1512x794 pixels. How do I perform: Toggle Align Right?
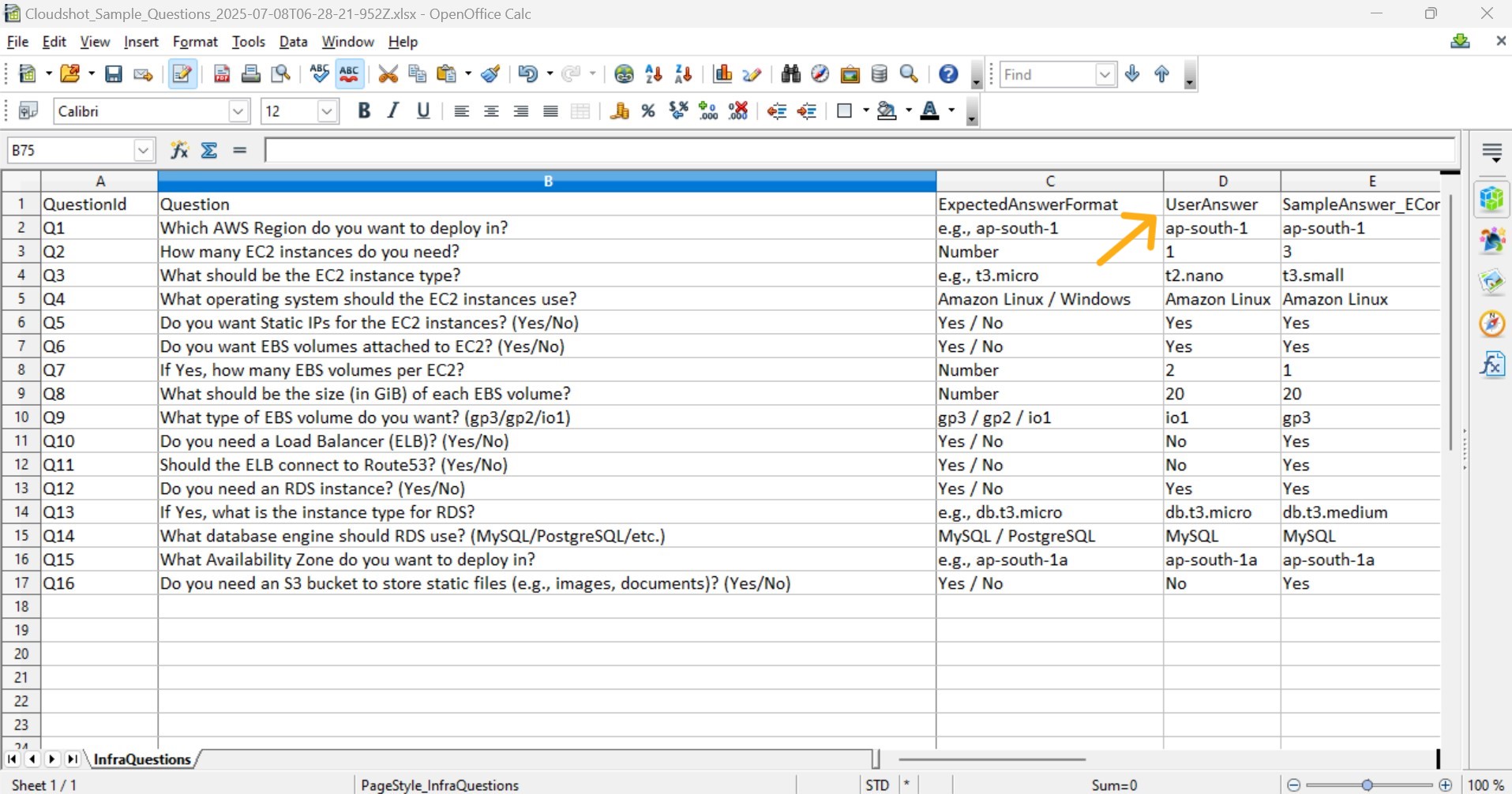point(521,111)
